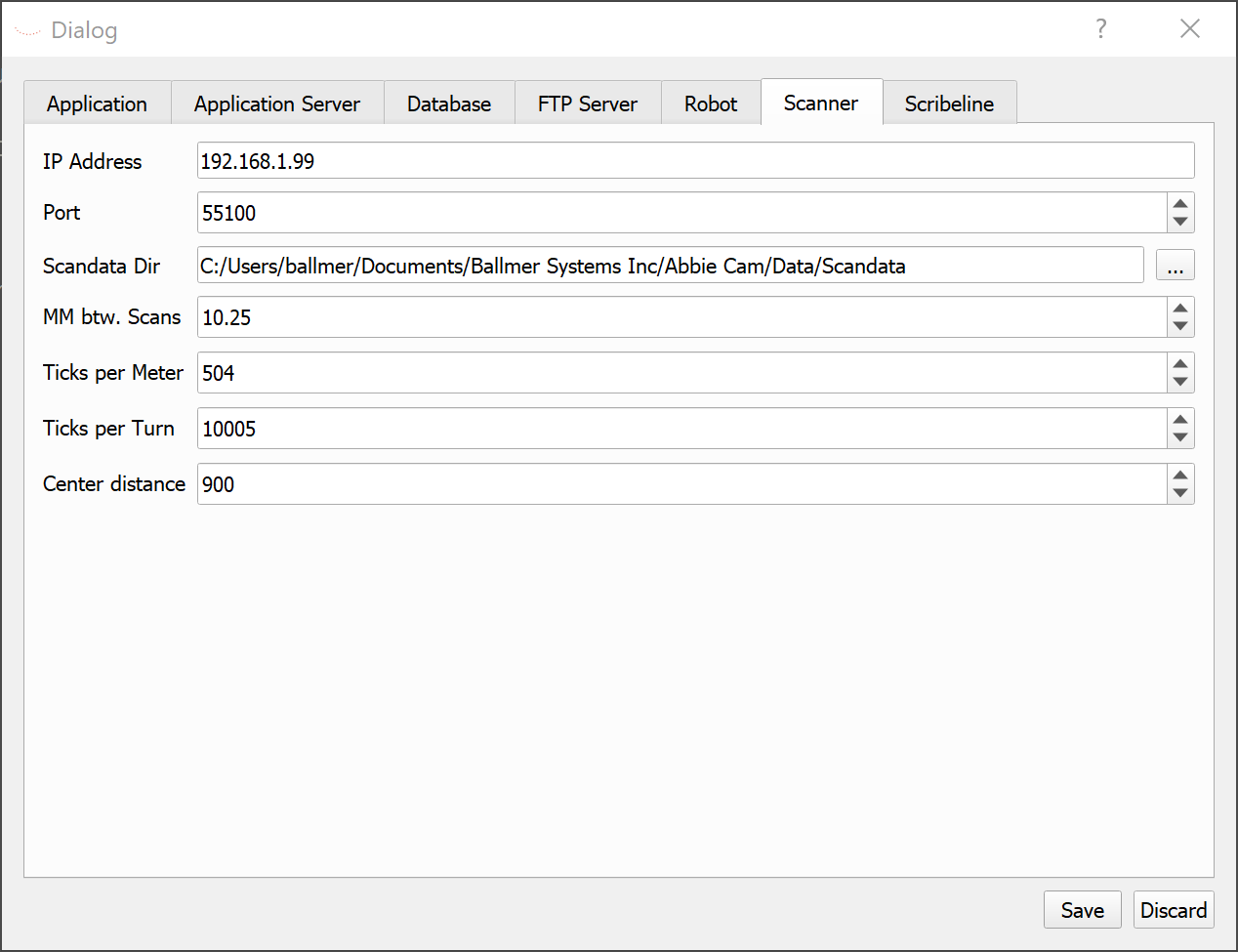Increase Ticks per Turn value
Viewport: 1238px width, 952px height.
(x=1180, y=419)
